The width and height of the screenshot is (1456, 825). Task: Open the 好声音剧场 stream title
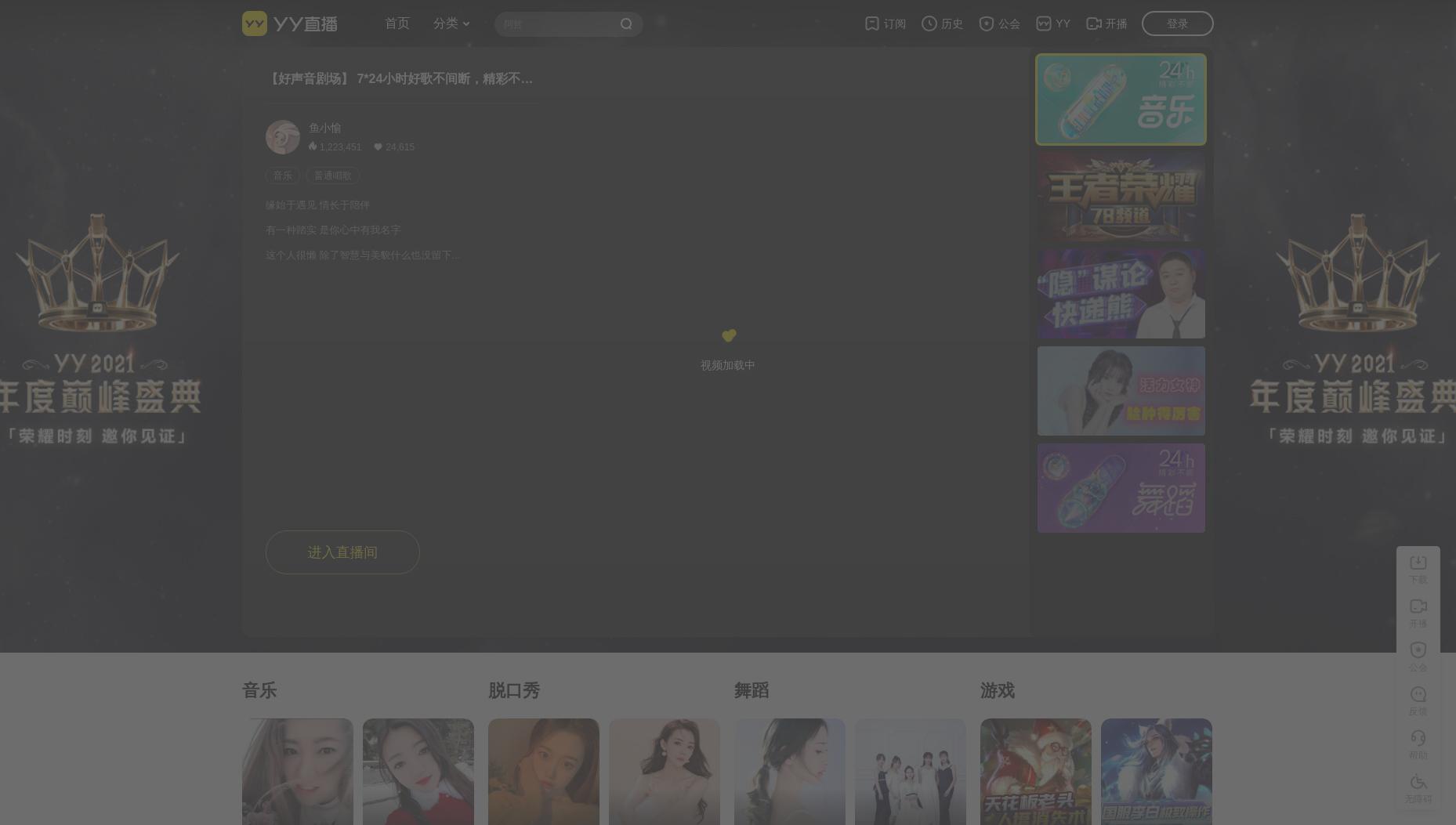coord(400,78)
